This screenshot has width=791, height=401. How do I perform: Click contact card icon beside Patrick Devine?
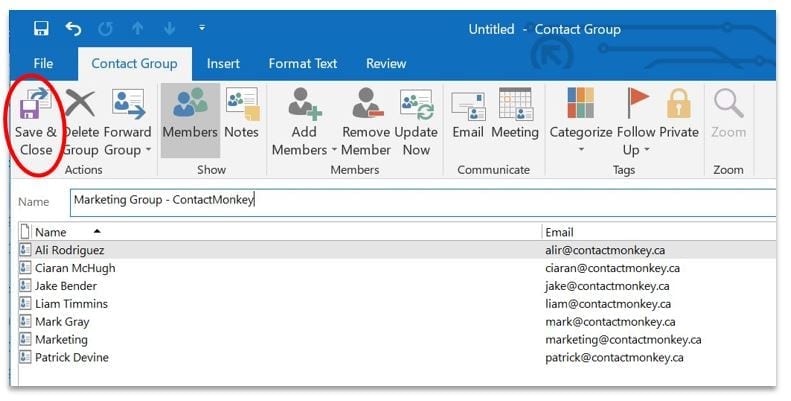coord(25,357)
